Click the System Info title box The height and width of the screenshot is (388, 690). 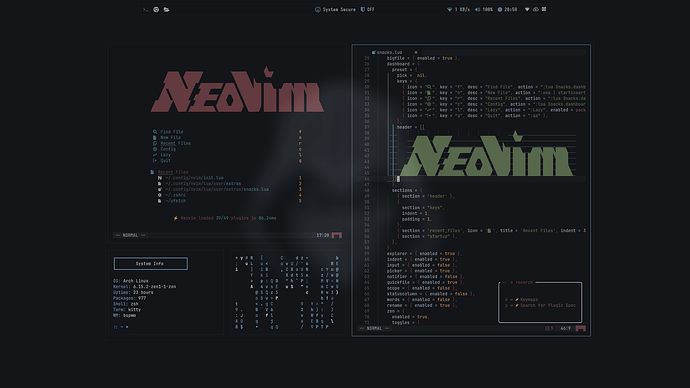pyautogui.click(x=150, y=264)
